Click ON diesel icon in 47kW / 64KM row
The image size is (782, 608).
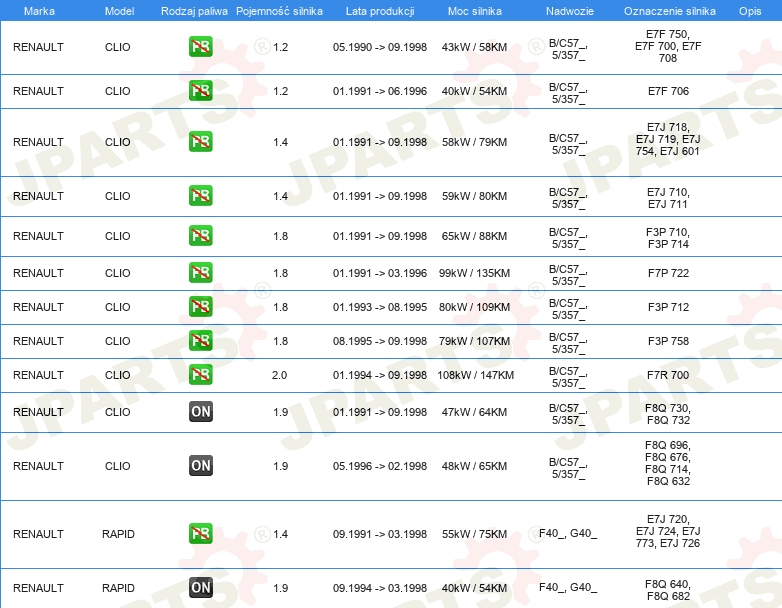click(x=200, y=411)
